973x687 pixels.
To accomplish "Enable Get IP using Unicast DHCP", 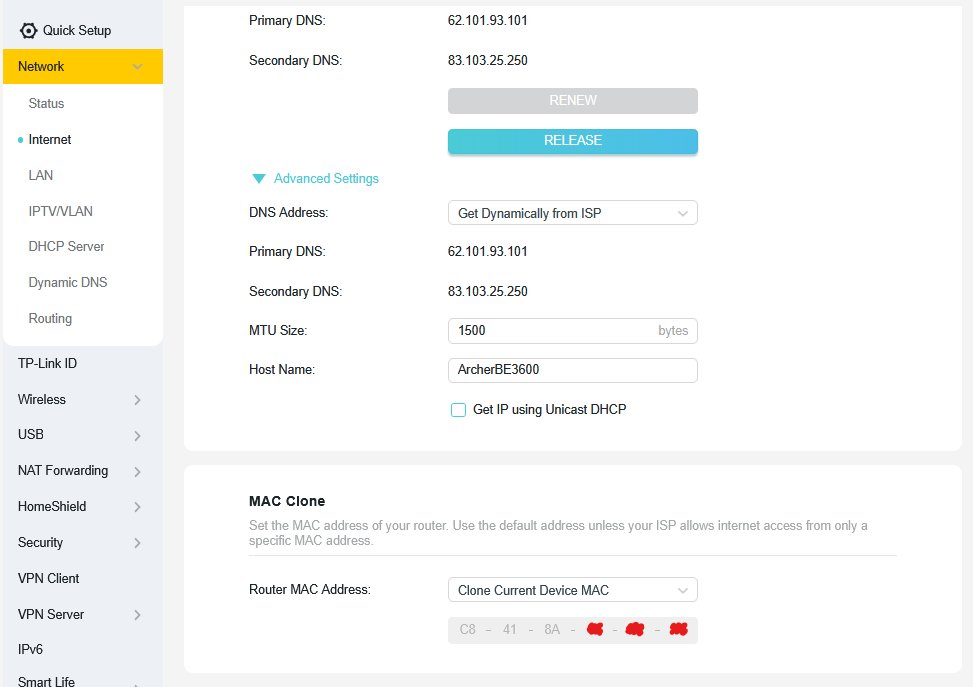I will (x=459, y=410).
